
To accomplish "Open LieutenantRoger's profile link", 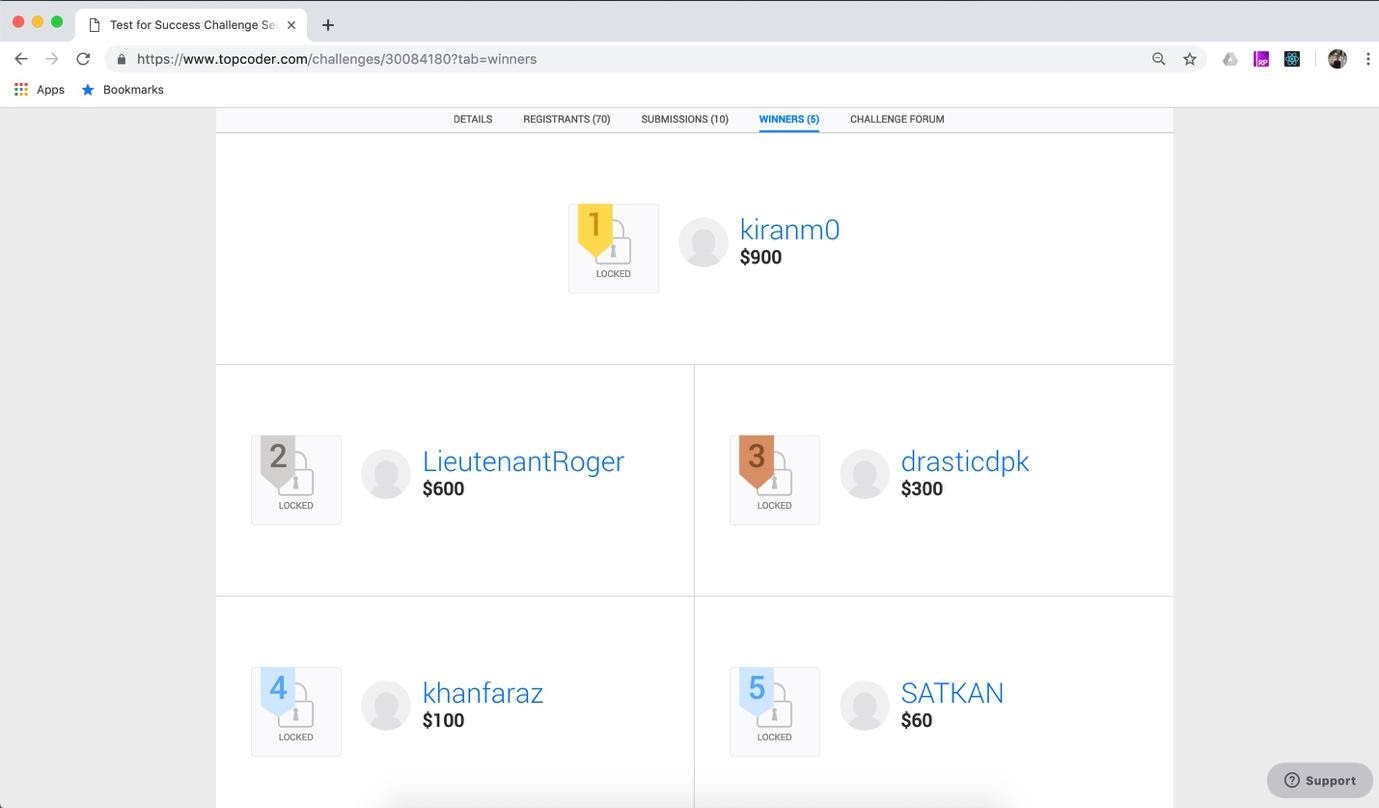I will point(523,461).
